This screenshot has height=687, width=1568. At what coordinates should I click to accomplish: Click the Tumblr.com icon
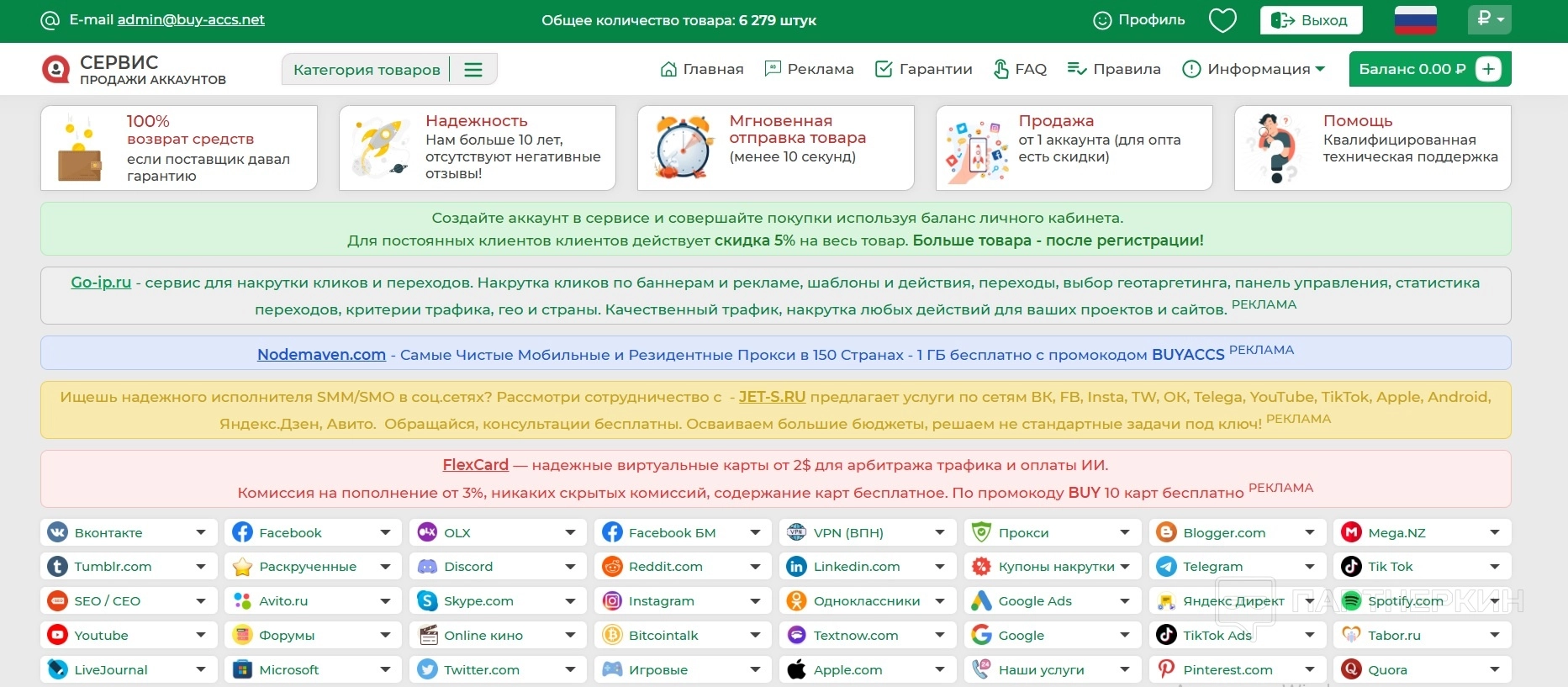tap(57, 567)
